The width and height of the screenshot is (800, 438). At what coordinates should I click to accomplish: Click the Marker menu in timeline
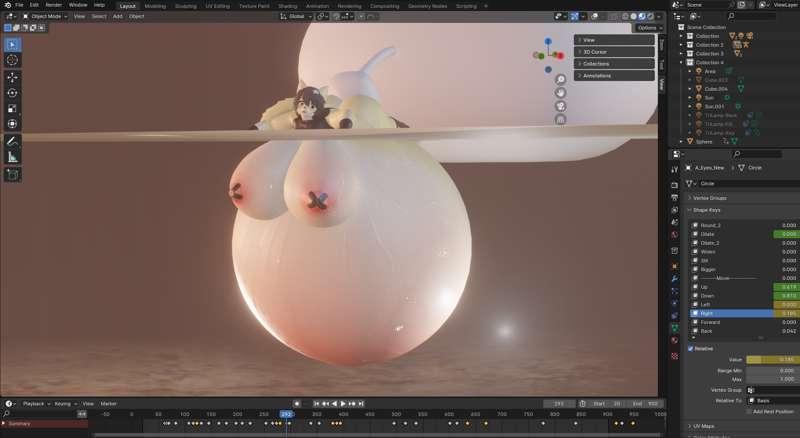click(x=108, y=403)
